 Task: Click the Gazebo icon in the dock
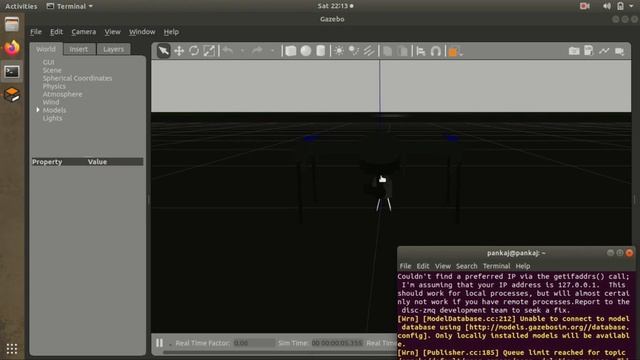[x=12, y=95]
